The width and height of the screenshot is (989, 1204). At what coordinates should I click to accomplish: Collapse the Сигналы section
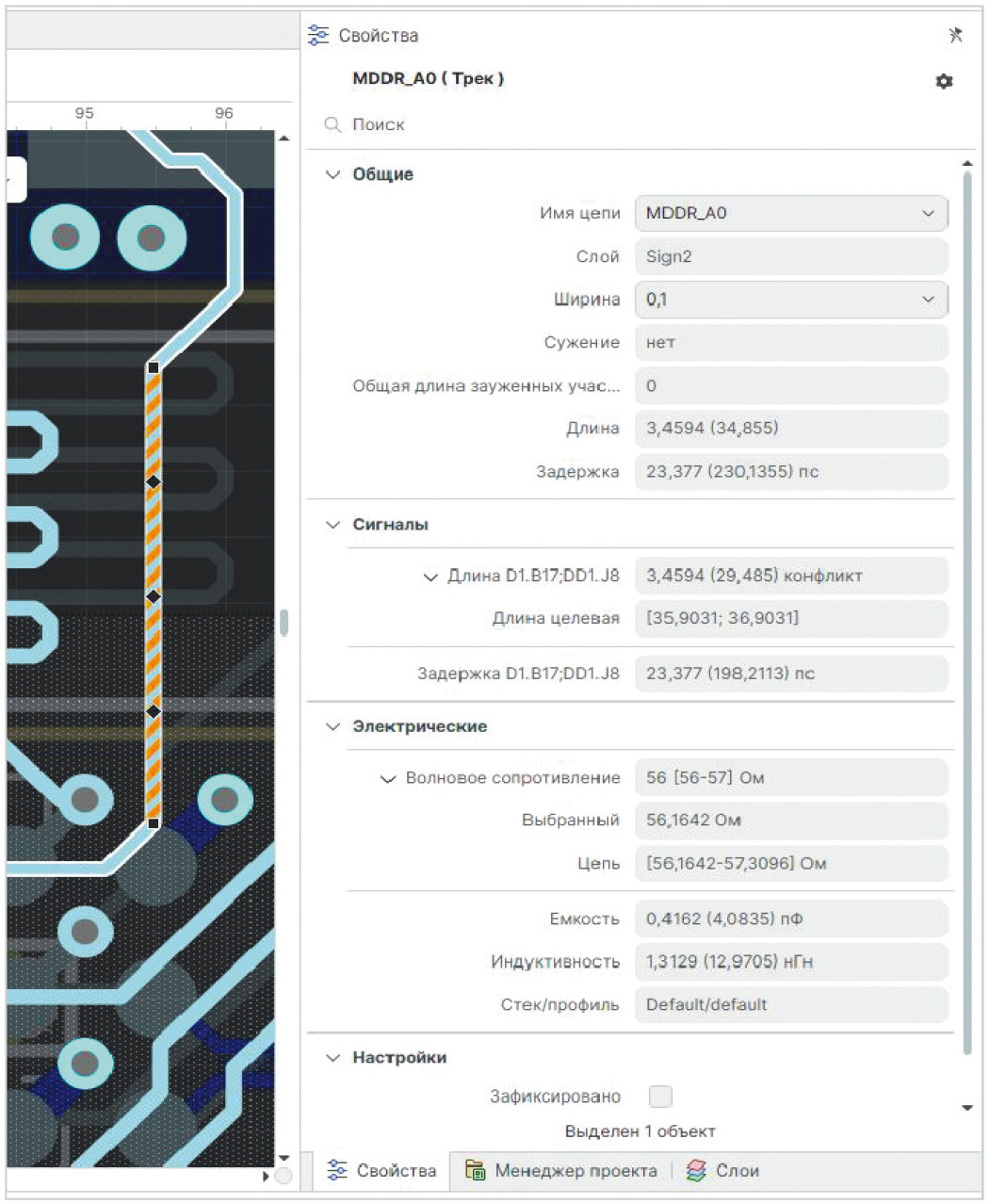coord(332,525)
